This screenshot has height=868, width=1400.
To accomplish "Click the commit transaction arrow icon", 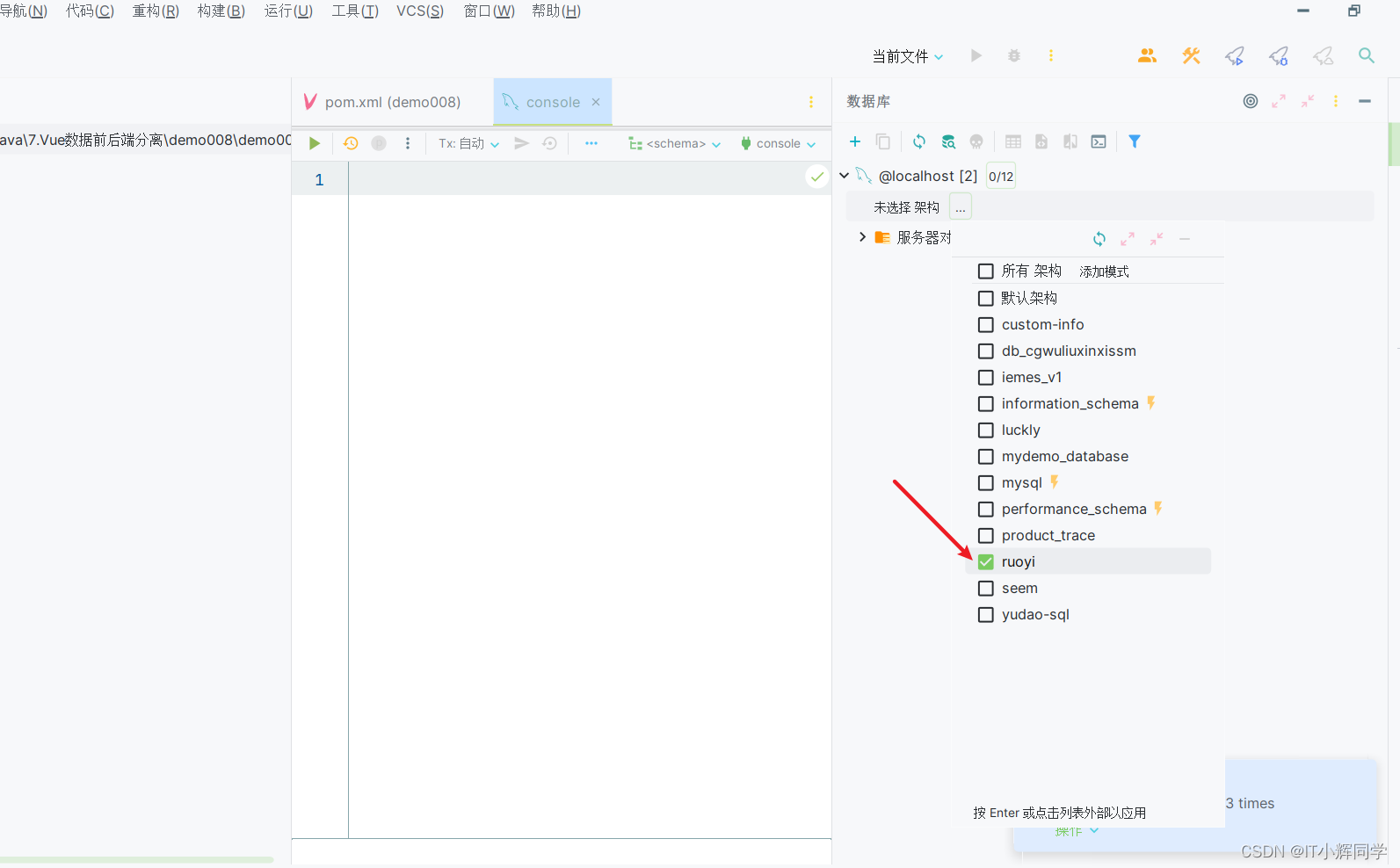I will coord(522,143).
